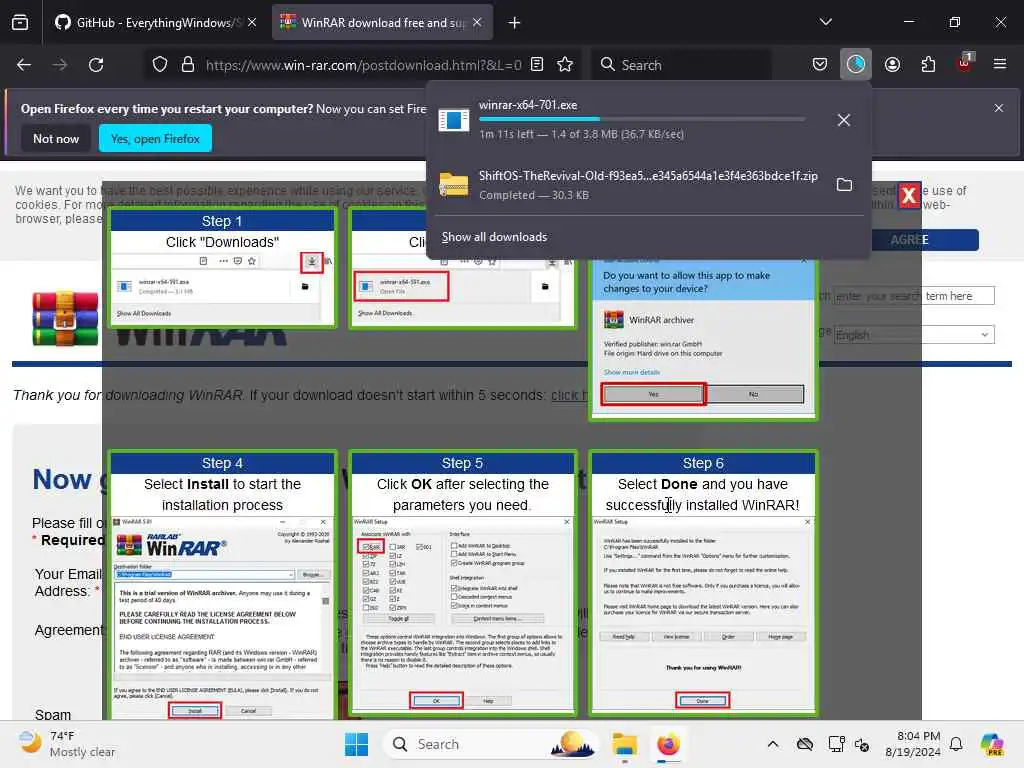Click the WinRAR books logo

pyautogui.click(x=65, y=319)
